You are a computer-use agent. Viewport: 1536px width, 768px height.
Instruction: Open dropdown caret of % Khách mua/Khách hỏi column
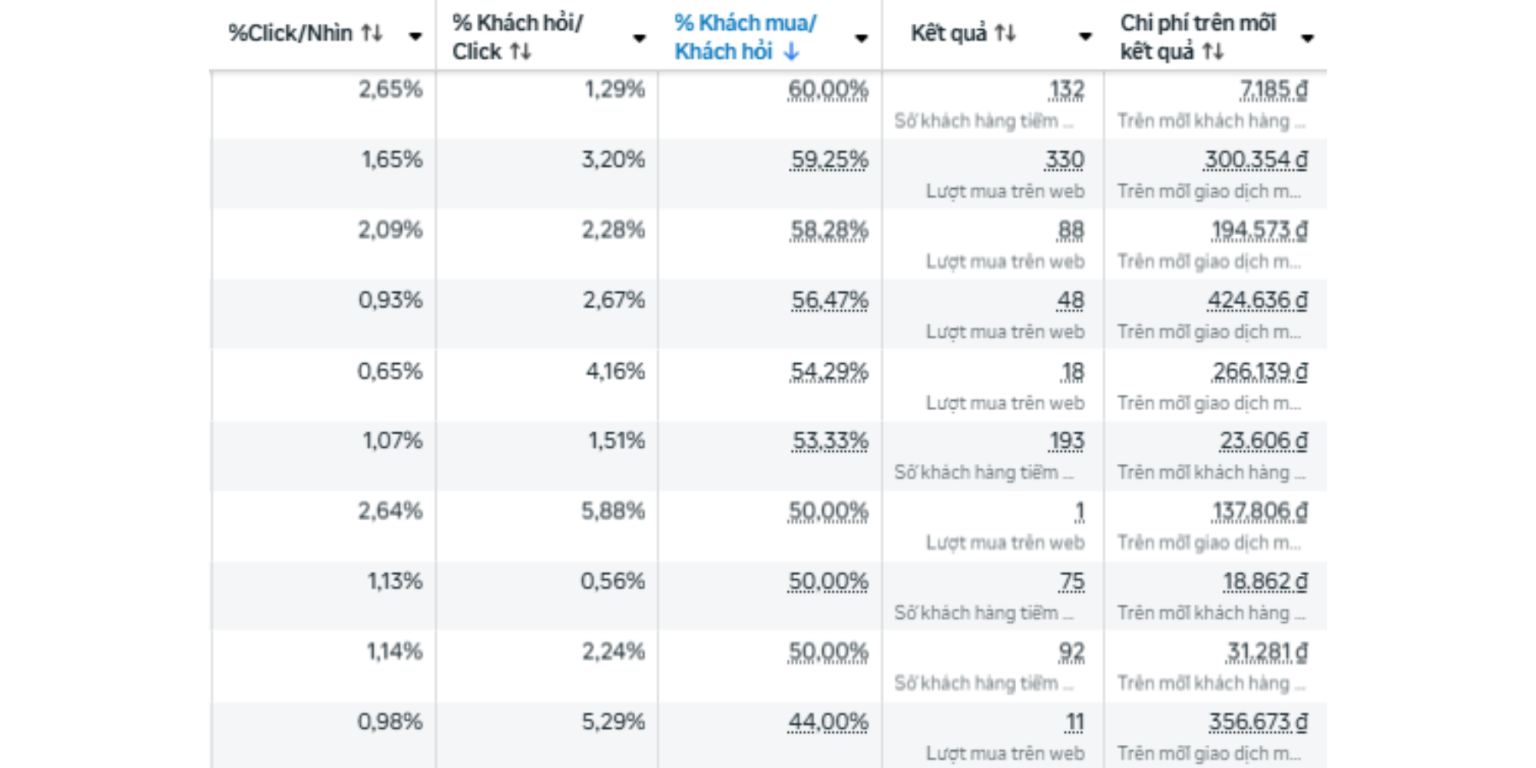[861, 39]
